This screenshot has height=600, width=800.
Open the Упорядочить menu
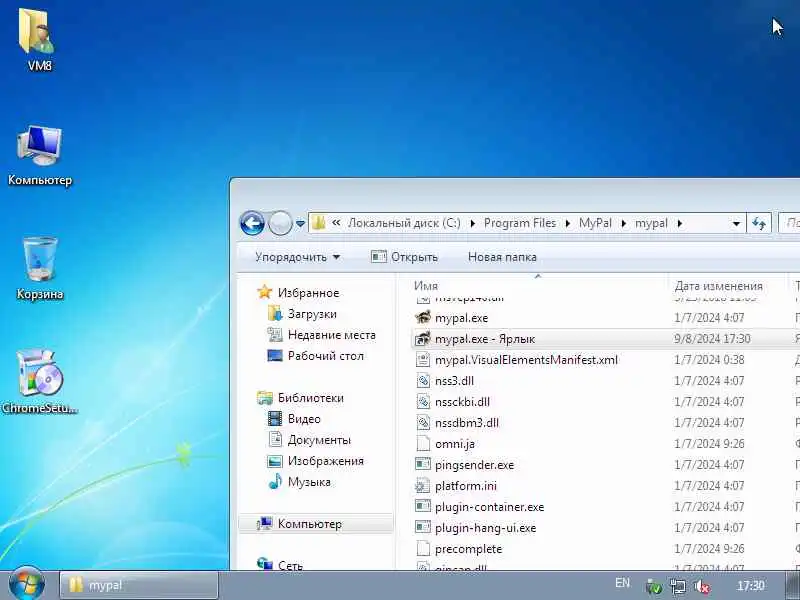297,257
